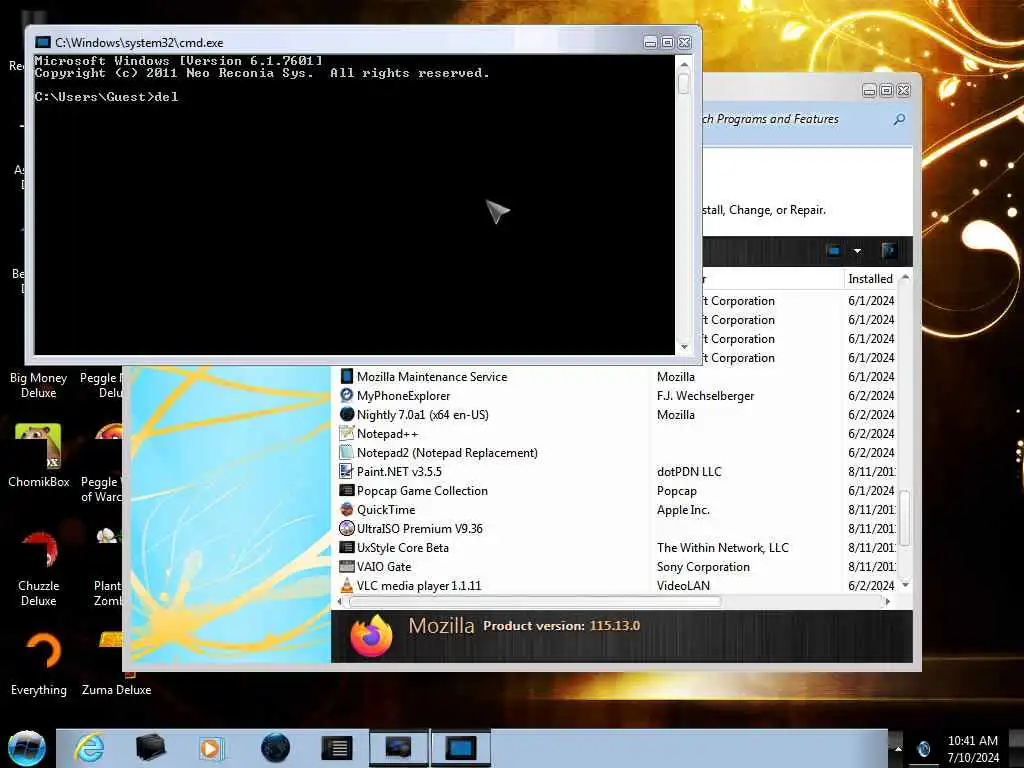The width and height of the screenshot is (1024, 768).
Task: Select the Notepad++ program icon
Action: click(x=347, y=434)
